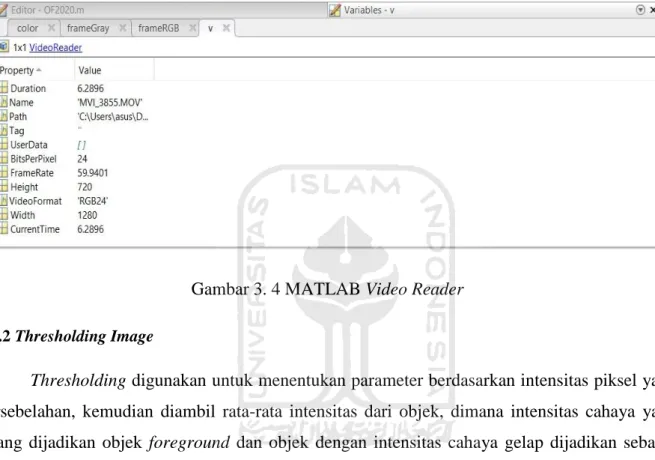Click the VideoFormat property icon
This screenshot has width=655, height=460.
(x=4, y=201)
